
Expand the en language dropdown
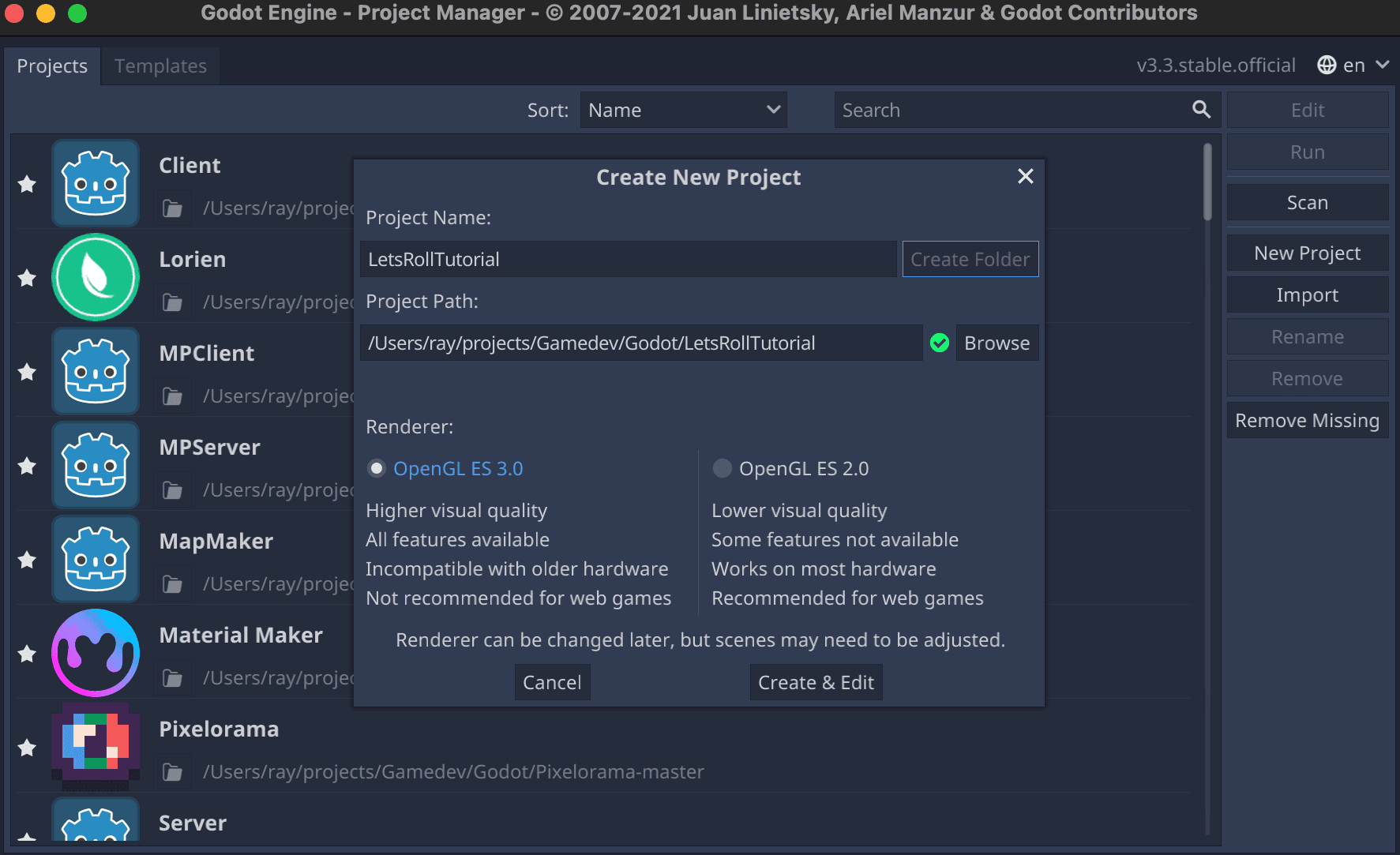coord(1353,66)
